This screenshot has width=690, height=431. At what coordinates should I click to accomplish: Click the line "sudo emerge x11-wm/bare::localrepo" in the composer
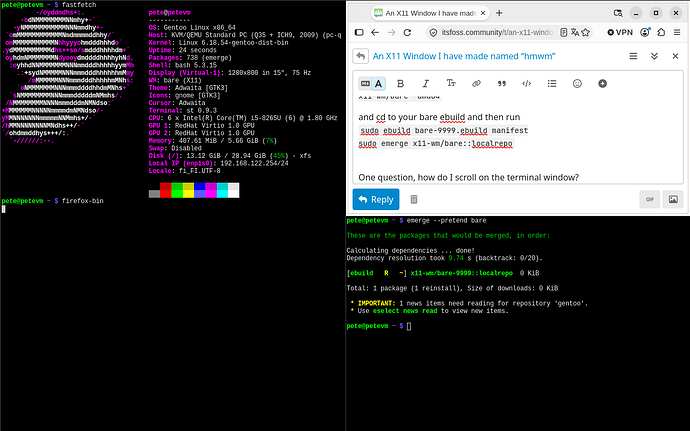(x=436, y=144)
